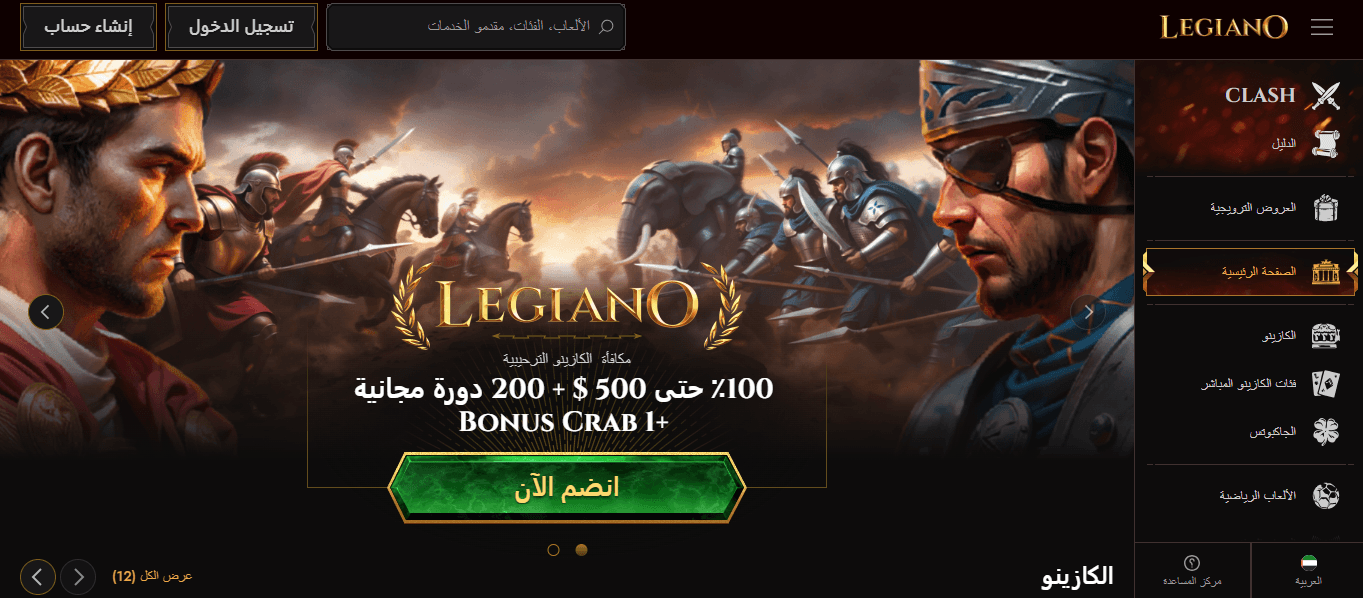Open the Arabic language selector with flag

tap(1308, 570)
